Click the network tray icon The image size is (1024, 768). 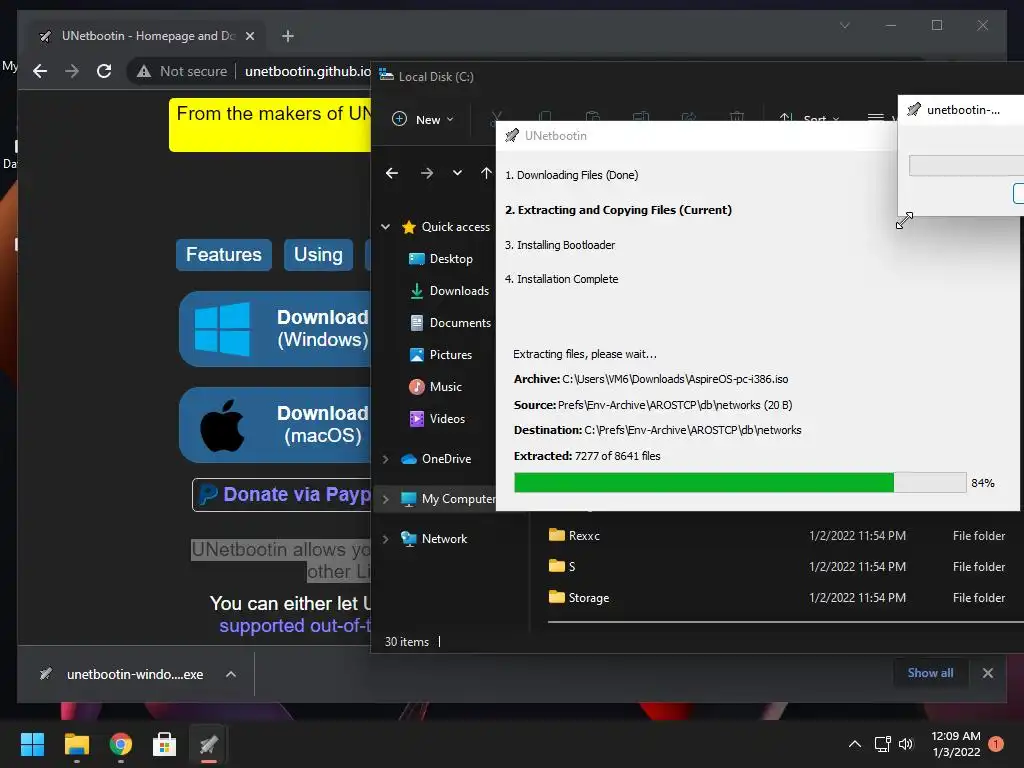click(x=882, y=744)
